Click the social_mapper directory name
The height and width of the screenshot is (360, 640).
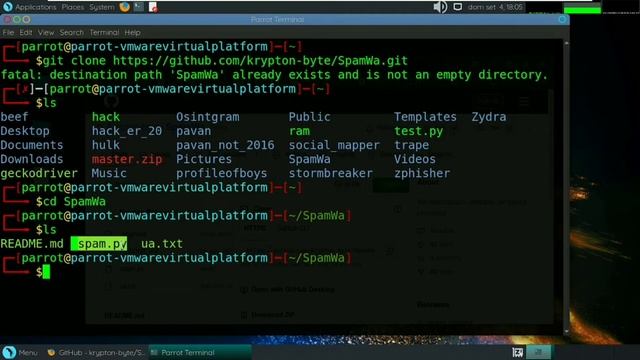(334, 145)
